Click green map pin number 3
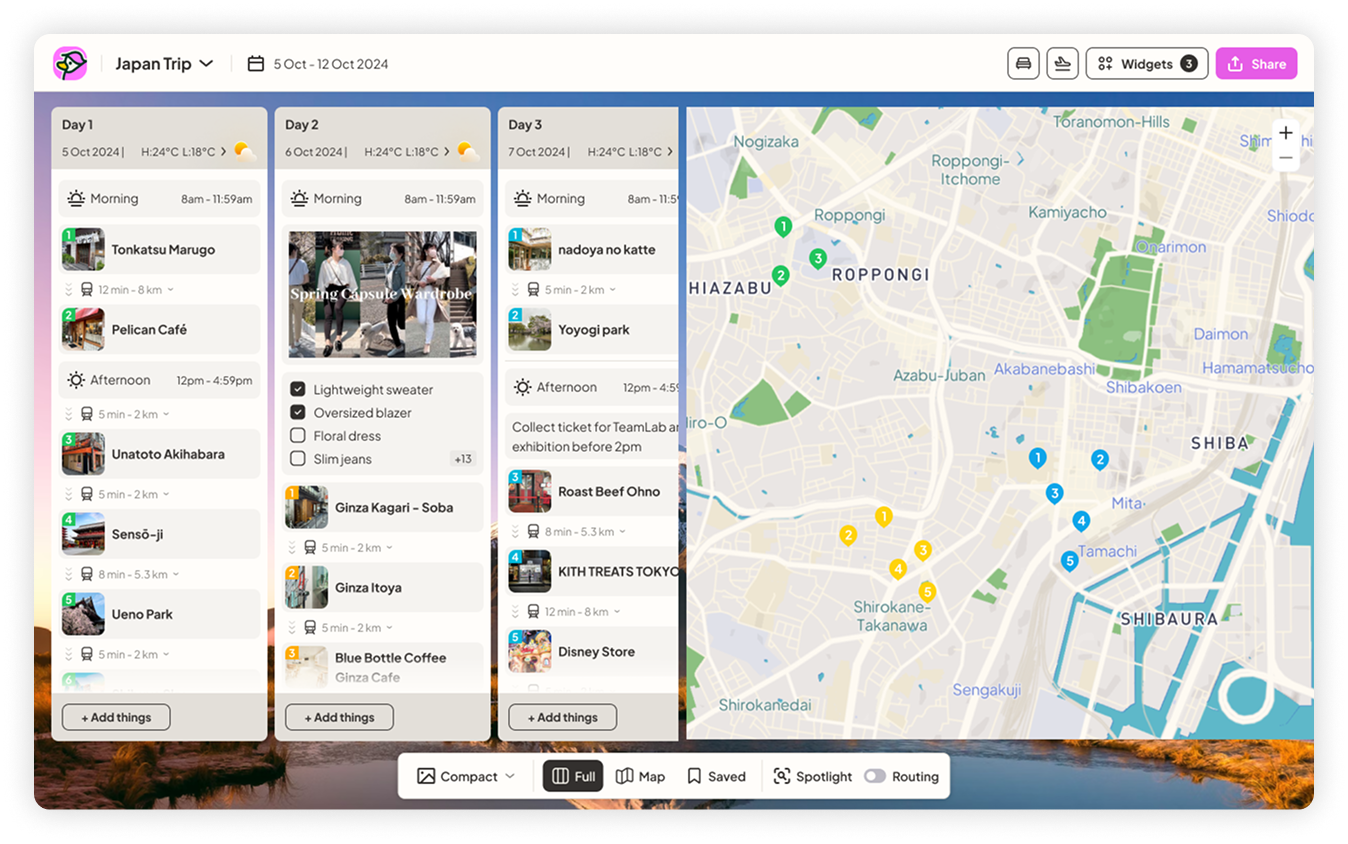This screenshot has height=844, width=1348. pos(817,259)
